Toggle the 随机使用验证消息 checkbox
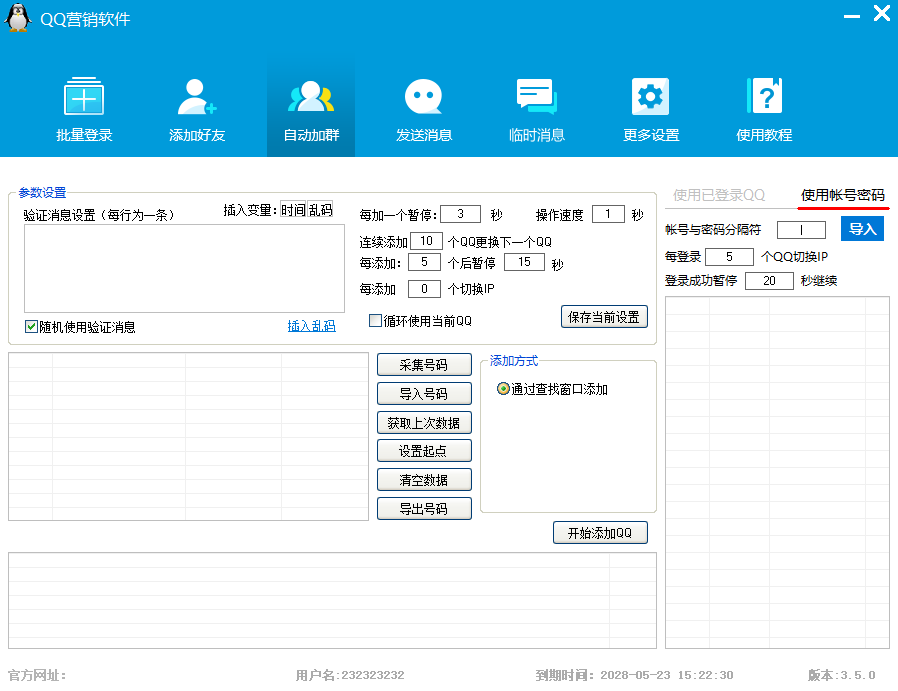 pyautogui.click(x=31, y=326)
